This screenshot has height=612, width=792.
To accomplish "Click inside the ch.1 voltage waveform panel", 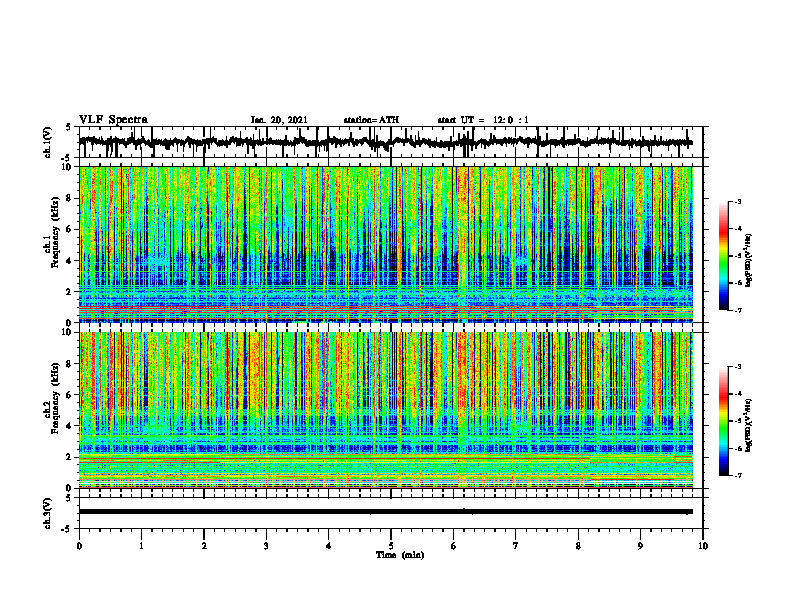I will (390, 142).
